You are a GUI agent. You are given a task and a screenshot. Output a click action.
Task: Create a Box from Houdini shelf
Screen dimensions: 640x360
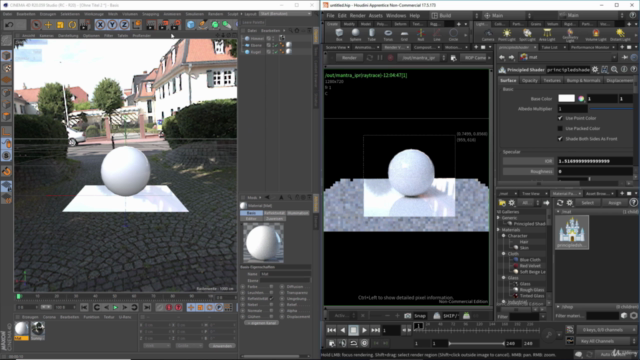(x=339, y=35)
